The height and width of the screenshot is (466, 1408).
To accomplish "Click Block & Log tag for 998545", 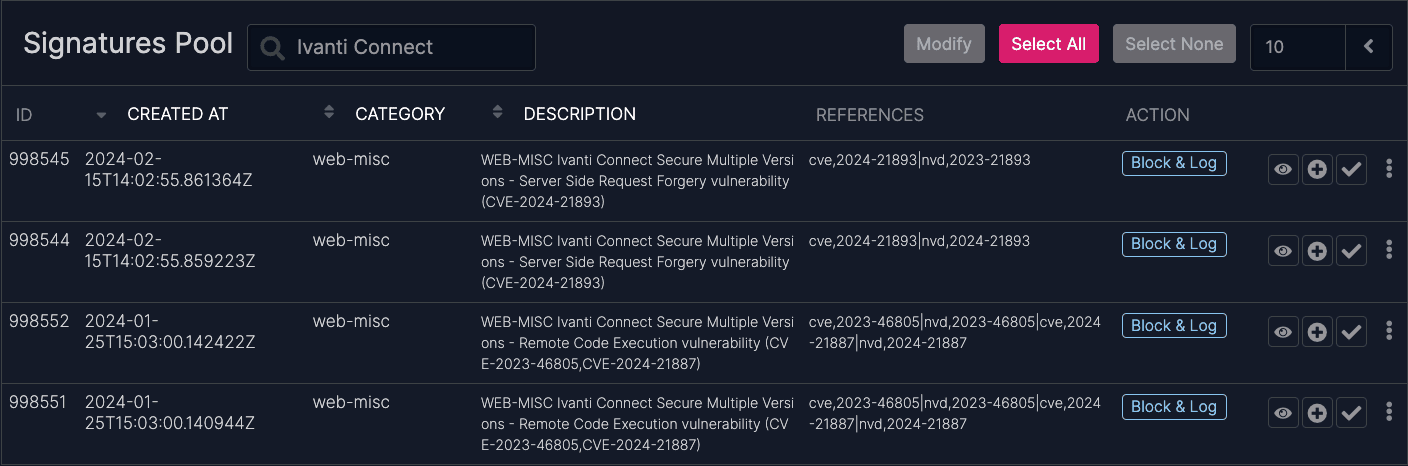I will 1174,163.
